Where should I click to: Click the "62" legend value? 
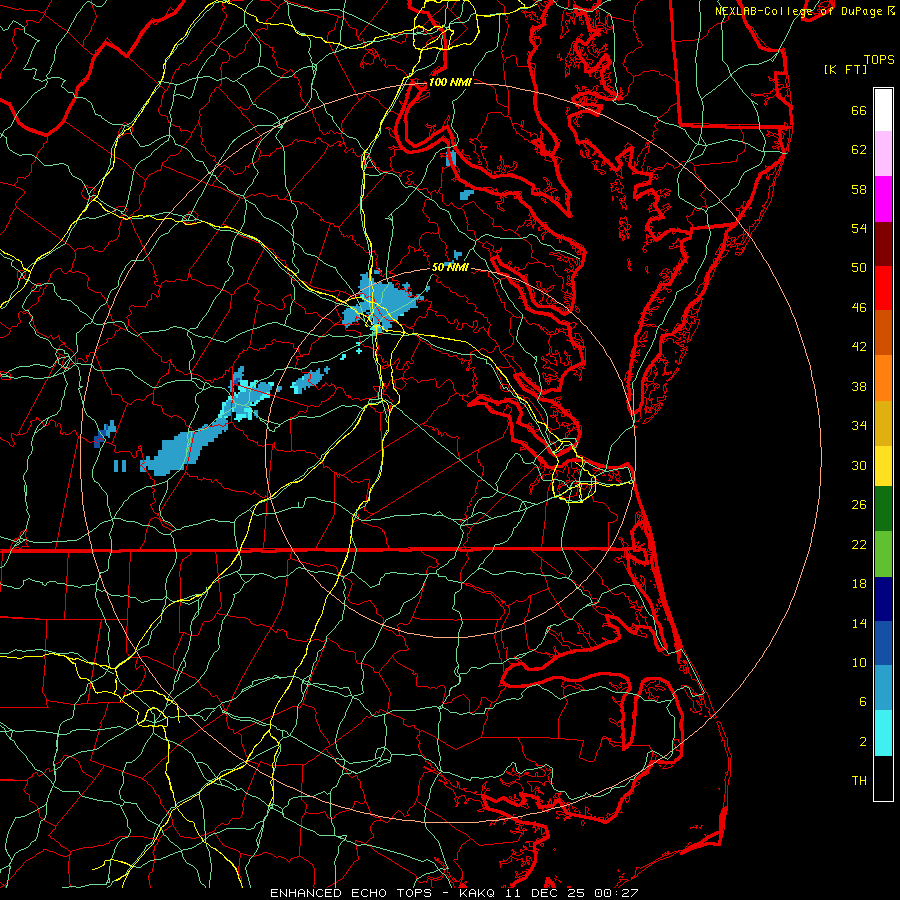[x=859, y=150]
